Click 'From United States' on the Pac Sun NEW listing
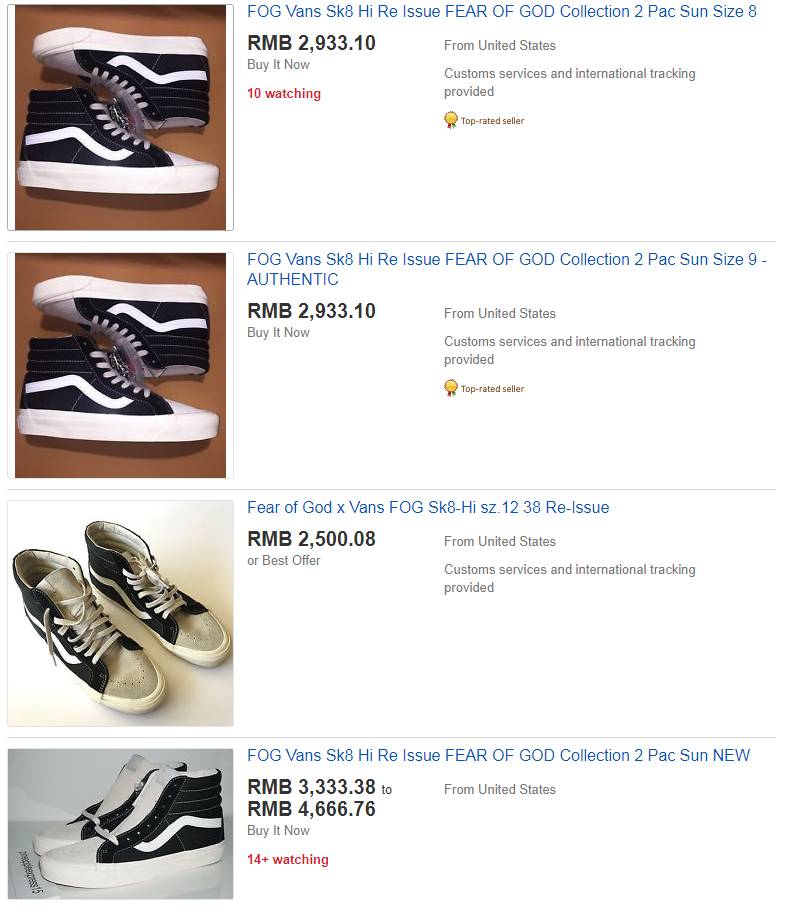 pyautogui.click(x=500, y=789)
